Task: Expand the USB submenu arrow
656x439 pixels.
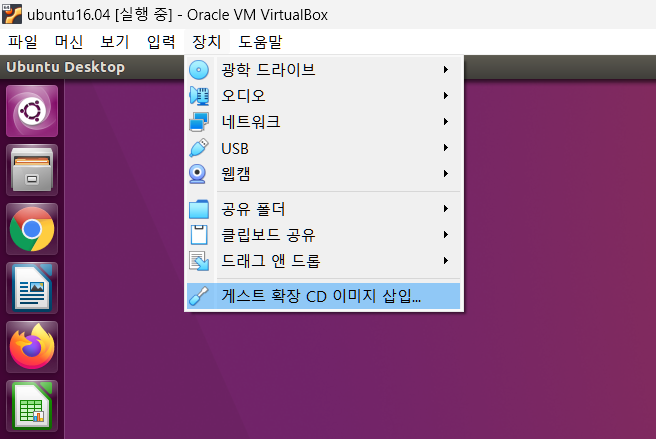Action: tap(446, 147)
